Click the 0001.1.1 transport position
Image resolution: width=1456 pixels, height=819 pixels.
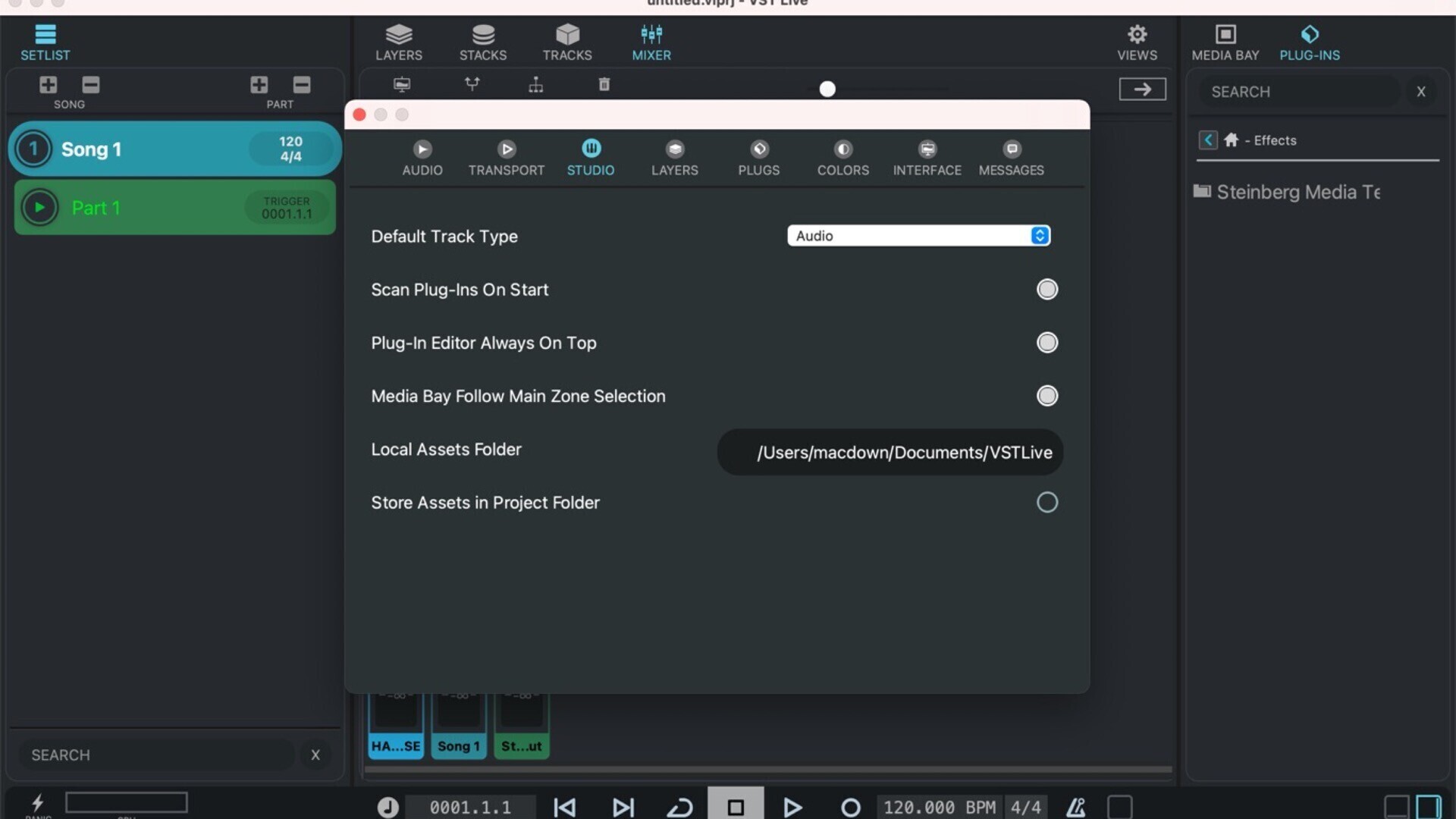[x=470, y=808]
